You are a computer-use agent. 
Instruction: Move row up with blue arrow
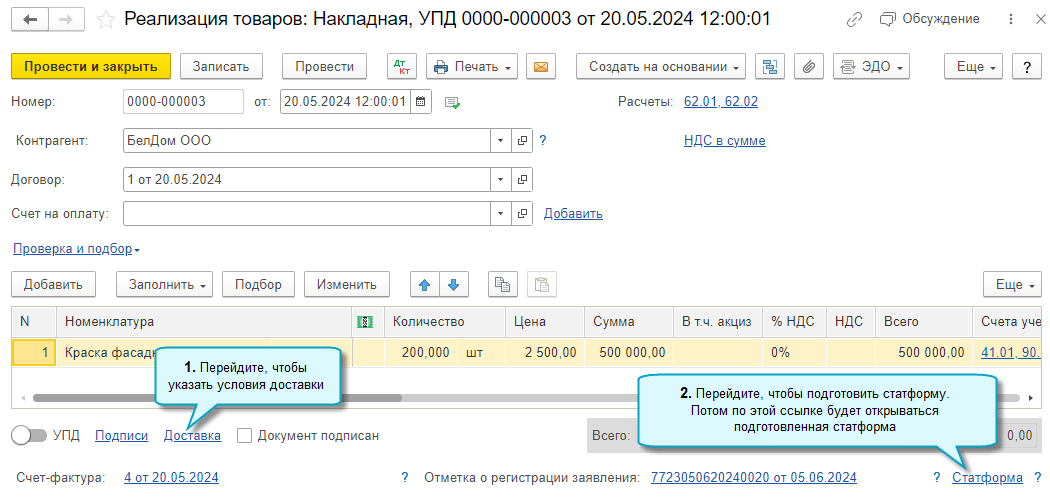(425, 284)
